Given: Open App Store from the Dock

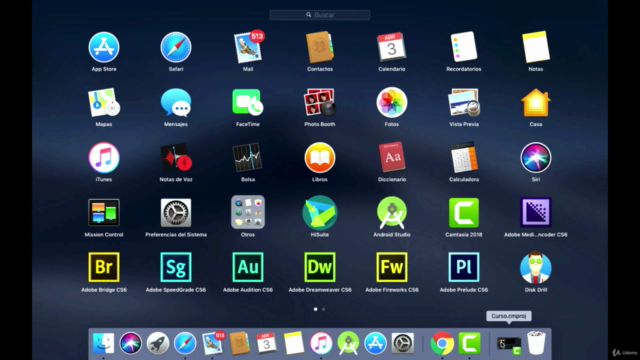Looking at the screenshot, I should point(376,343).
